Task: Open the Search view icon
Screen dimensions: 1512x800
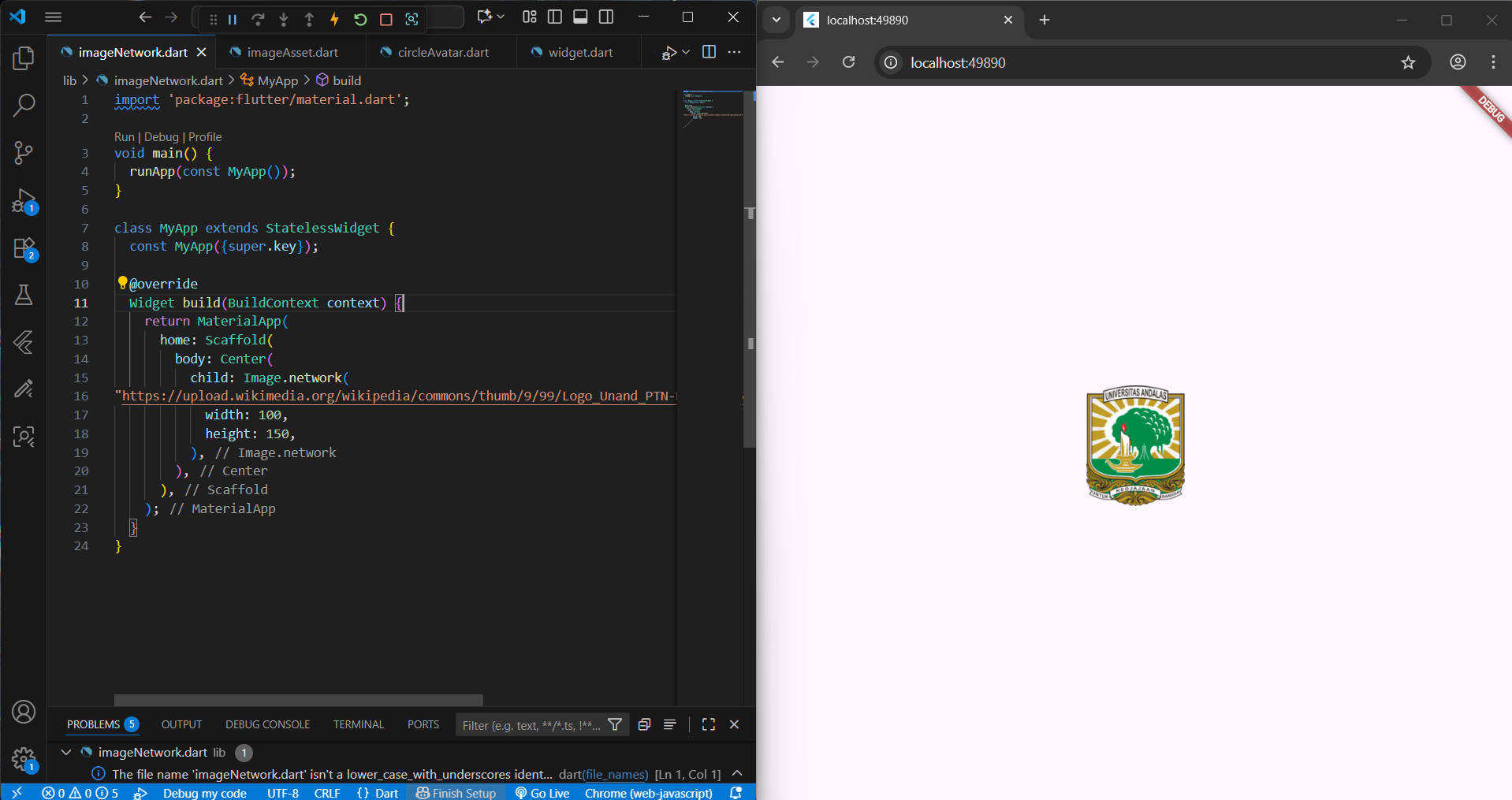Action: [24, 105]
